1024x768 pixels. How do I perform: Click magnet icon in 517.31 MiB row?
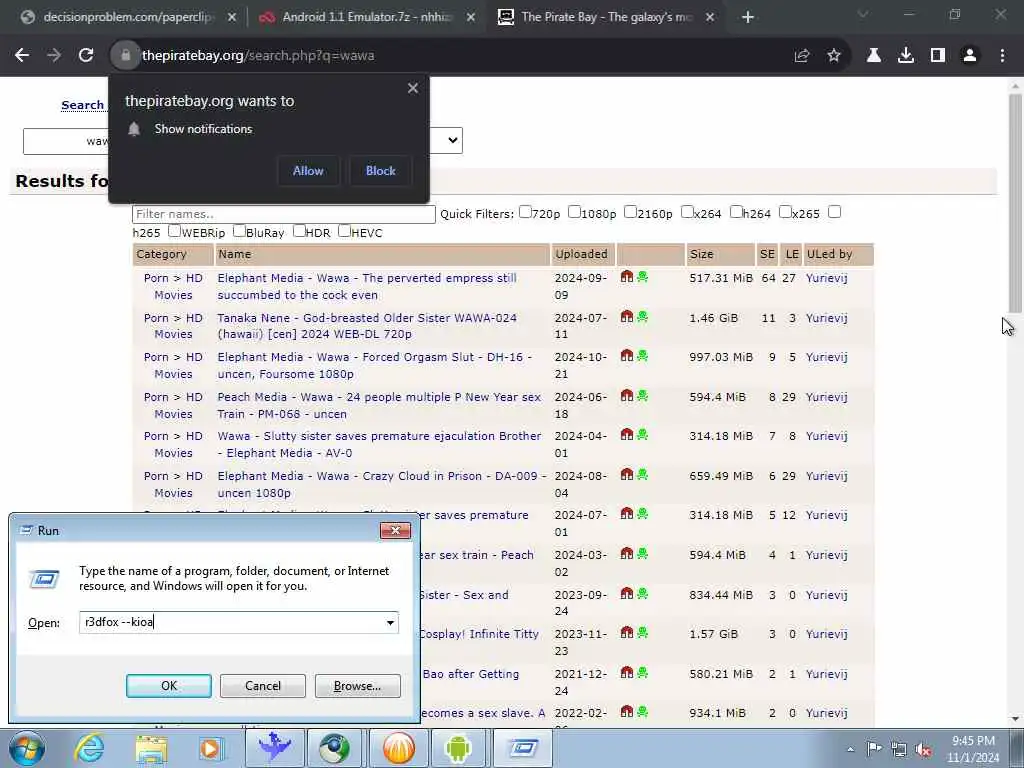(627, 277)
